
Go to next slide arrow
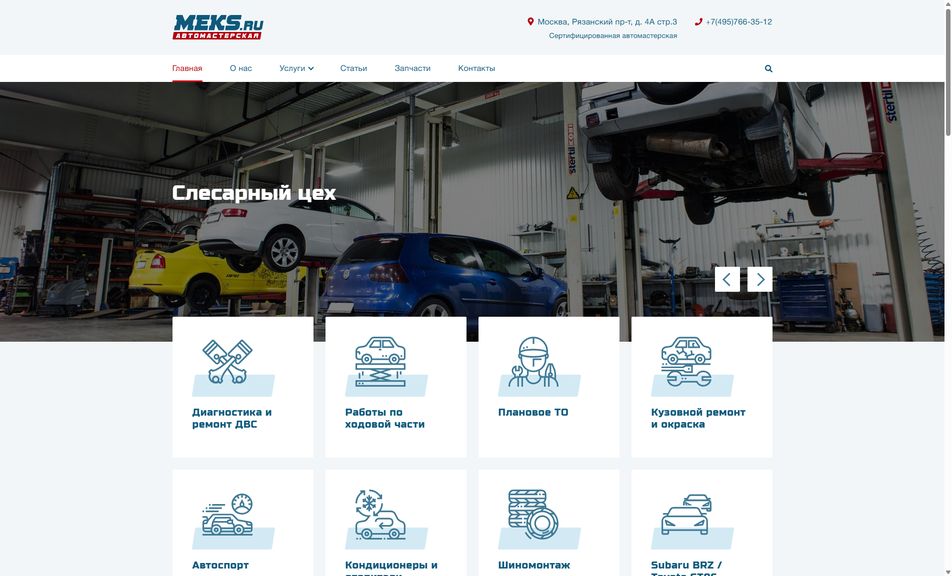pyautogui.click(x=760, y=279)
